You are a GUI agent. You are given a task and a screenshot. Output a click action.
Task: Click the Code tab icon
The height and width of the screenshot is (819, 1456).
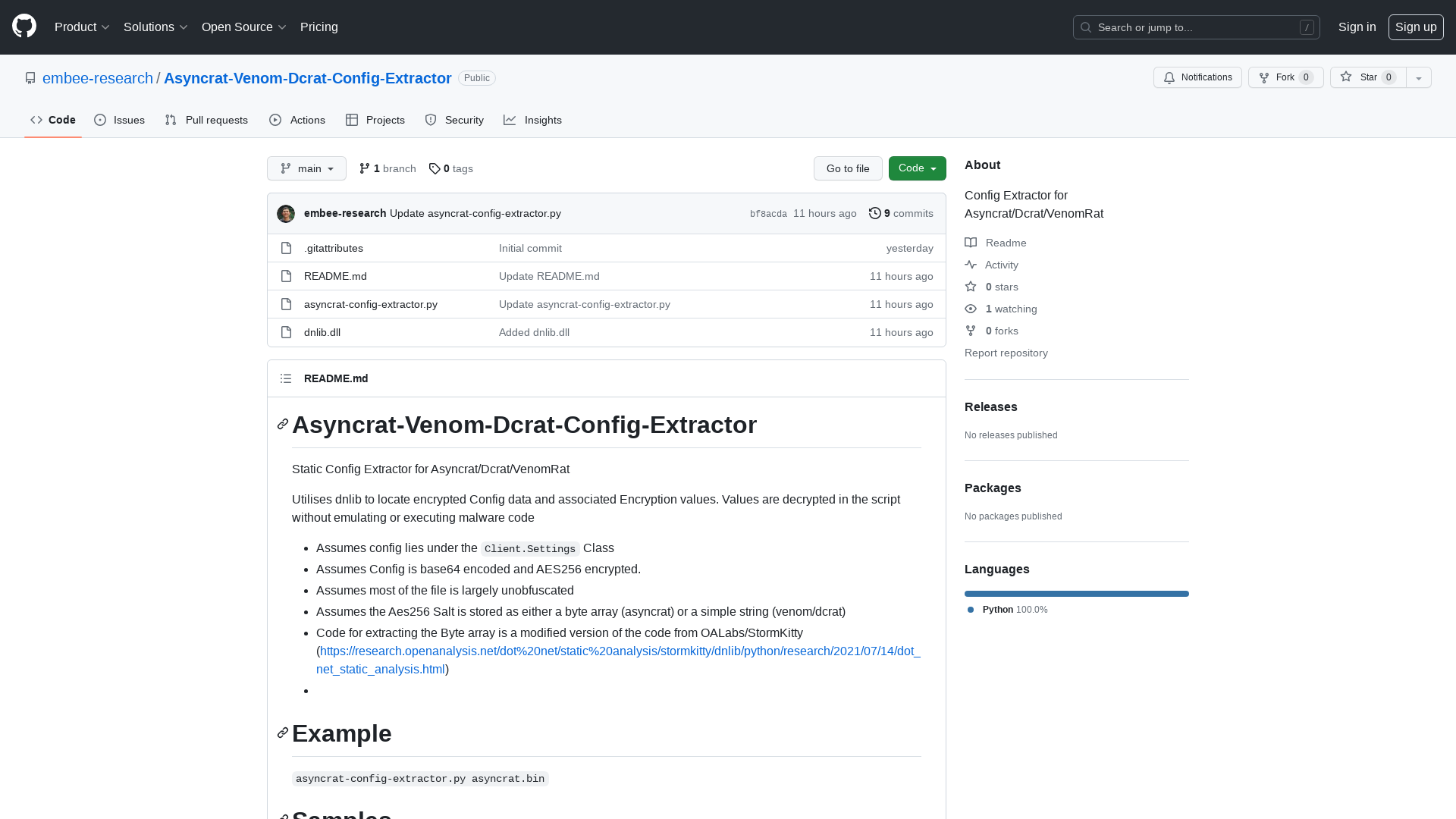tap(35, 120)
